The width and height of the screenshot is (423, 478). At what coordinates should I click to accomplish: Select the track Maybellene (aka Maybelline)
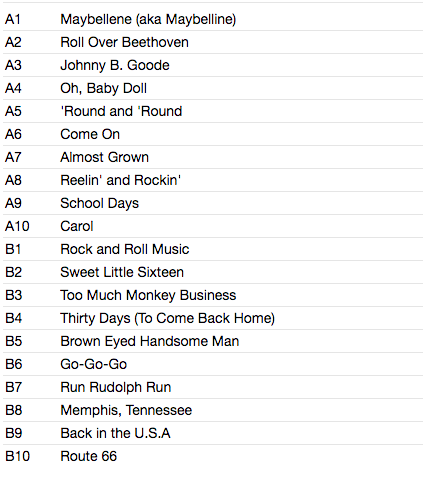pos(148,20)
